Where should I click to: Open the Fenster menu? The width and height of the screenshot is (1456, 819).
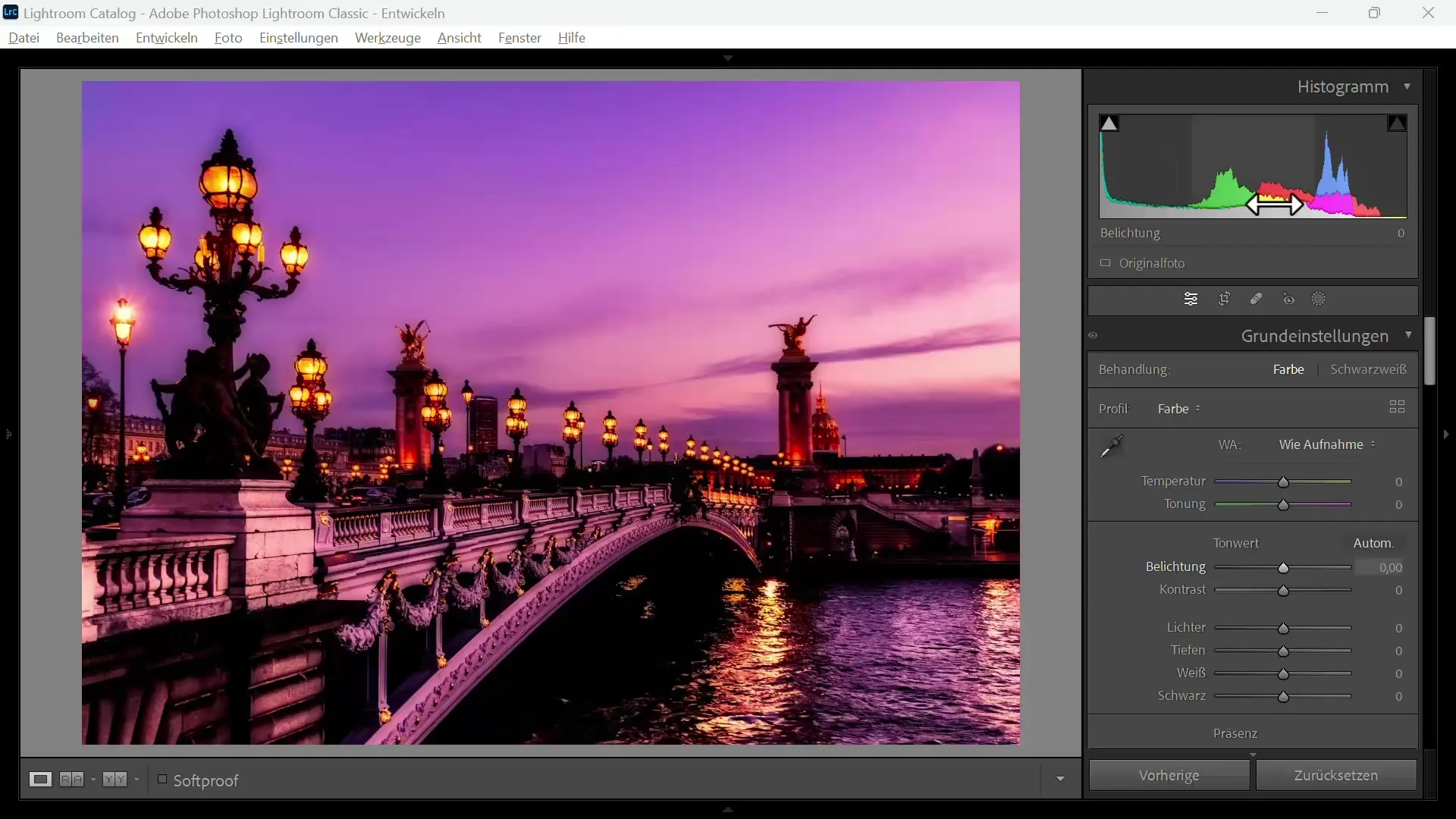click(519, 38)
